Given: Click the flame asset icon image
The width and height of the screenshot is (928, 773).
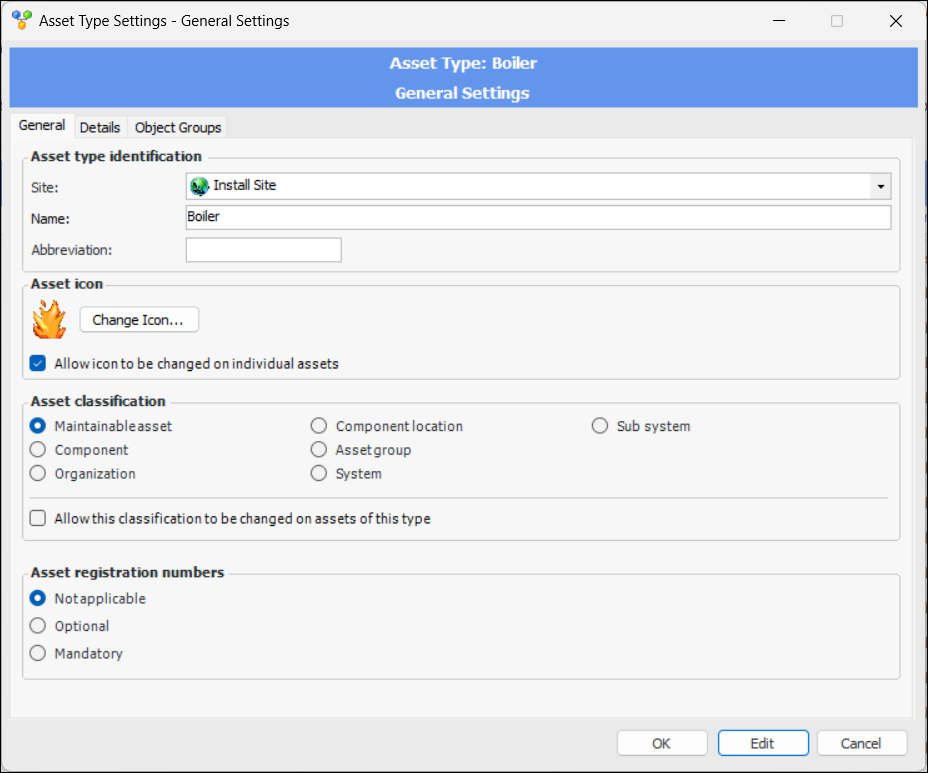Looking at the screenshot, I should [x=48, y=320].
